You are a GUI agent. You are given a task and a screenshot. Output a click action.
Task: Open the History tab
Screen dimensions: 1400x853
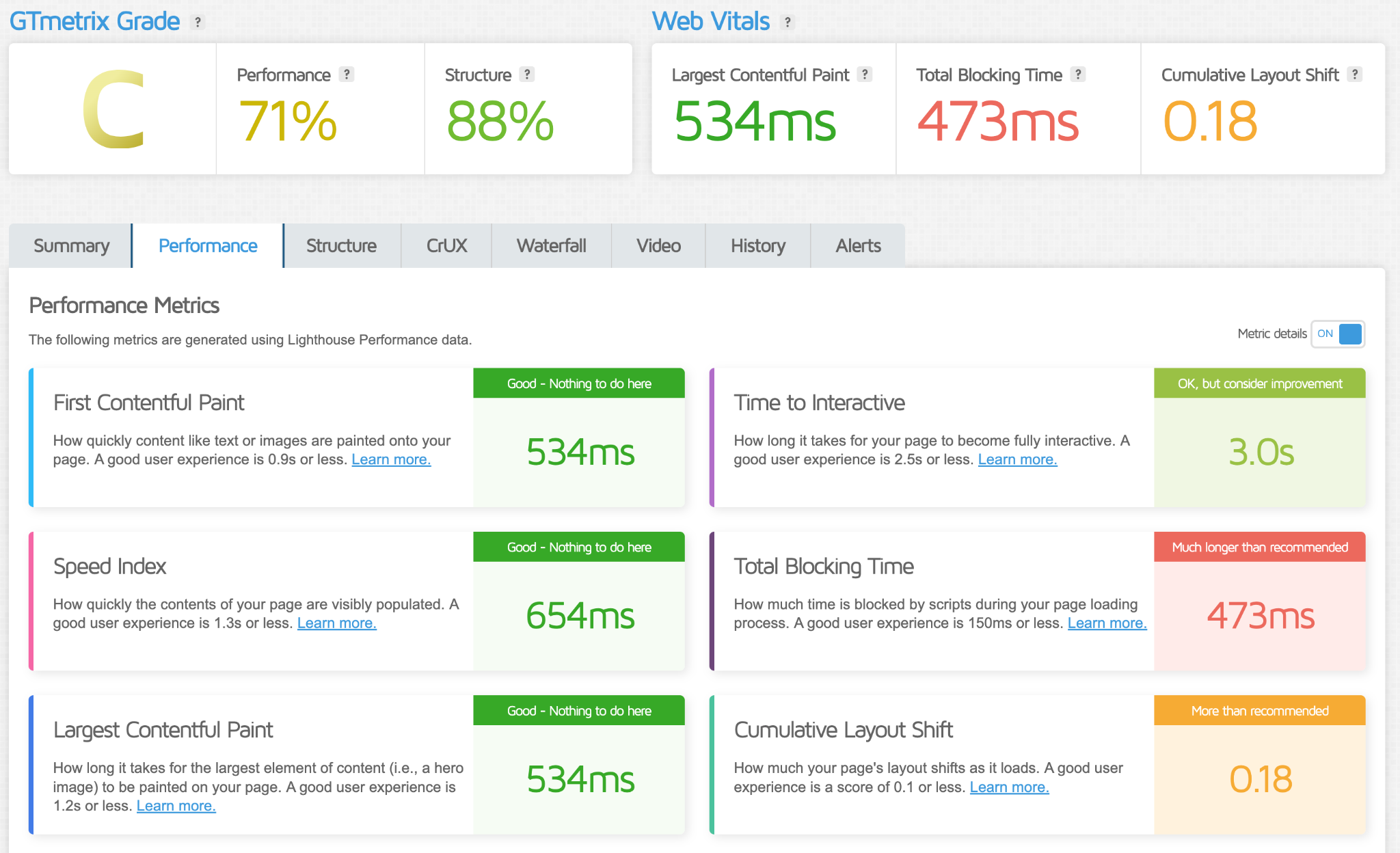pos(757,245)
